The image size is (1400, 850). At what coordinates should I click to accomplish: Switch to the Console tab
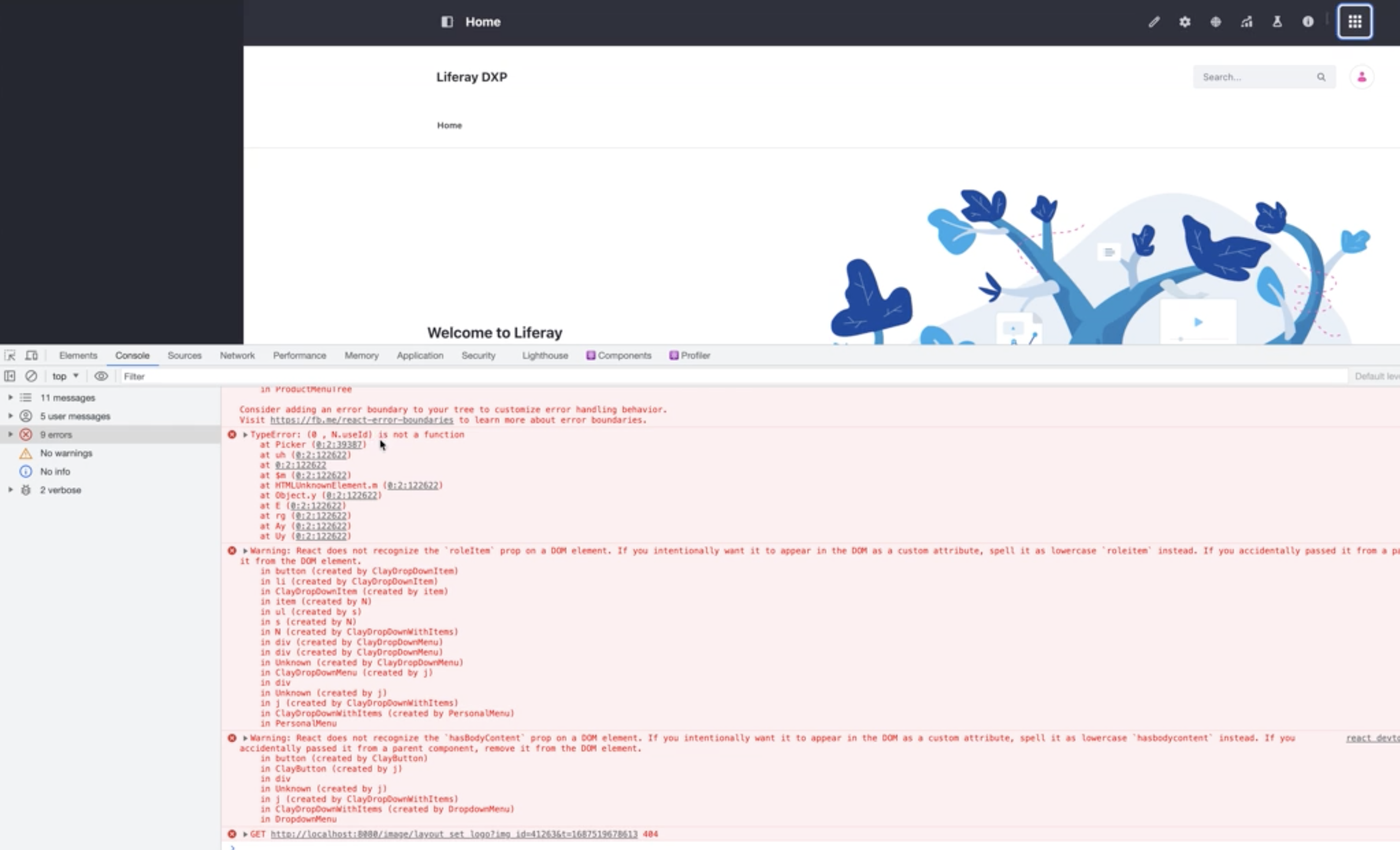(132, 355)
